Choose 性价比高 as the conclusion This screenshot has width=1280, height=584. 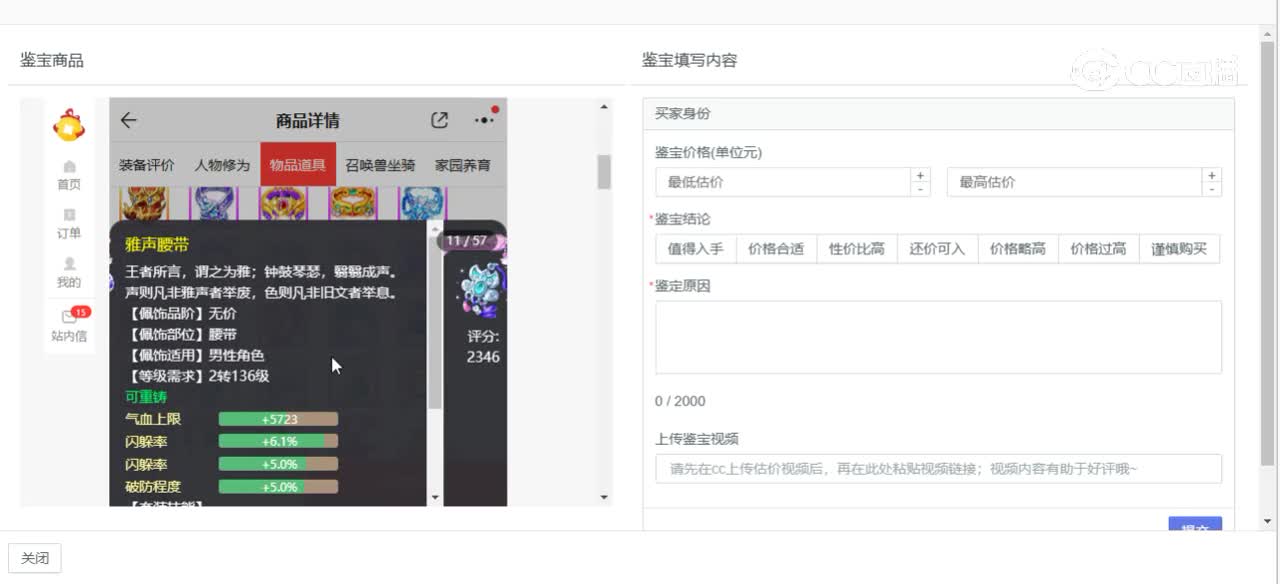(857, 249)
